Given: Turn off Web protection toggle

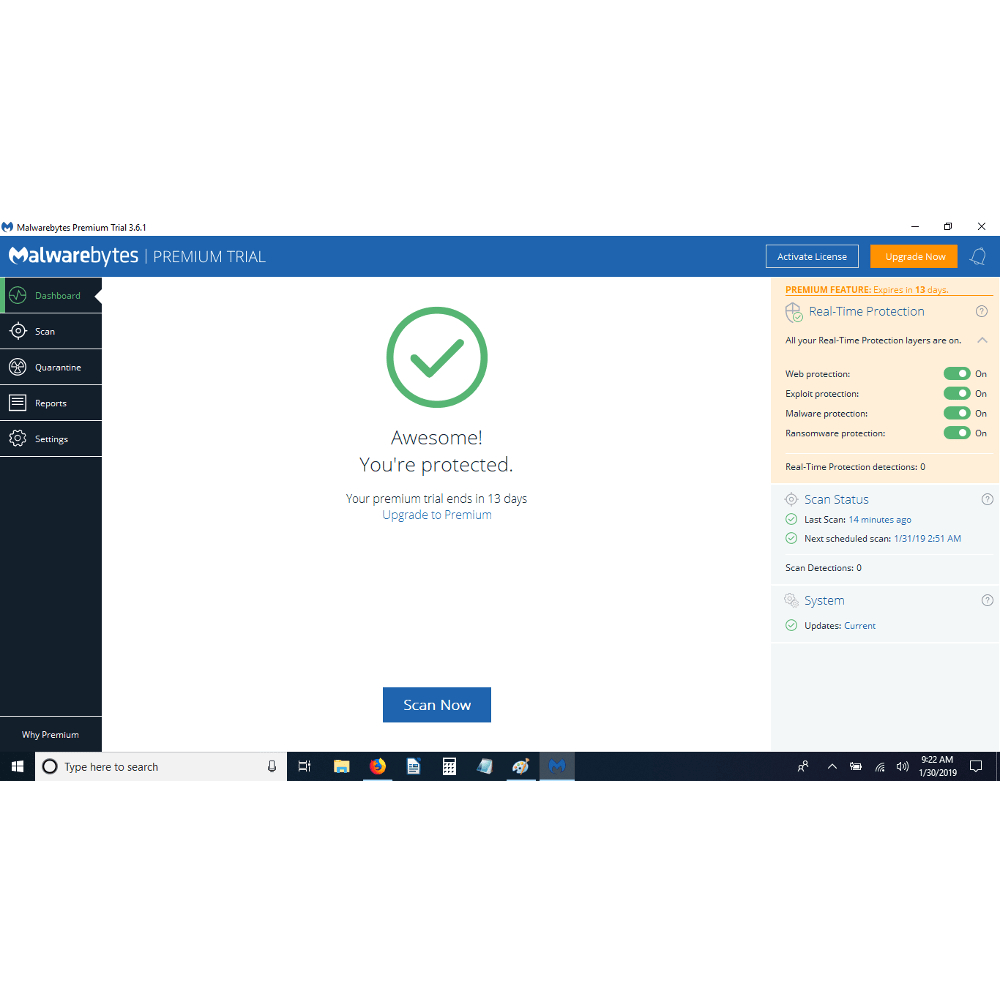Looking at the screenshot, I should tap(957, 374).
